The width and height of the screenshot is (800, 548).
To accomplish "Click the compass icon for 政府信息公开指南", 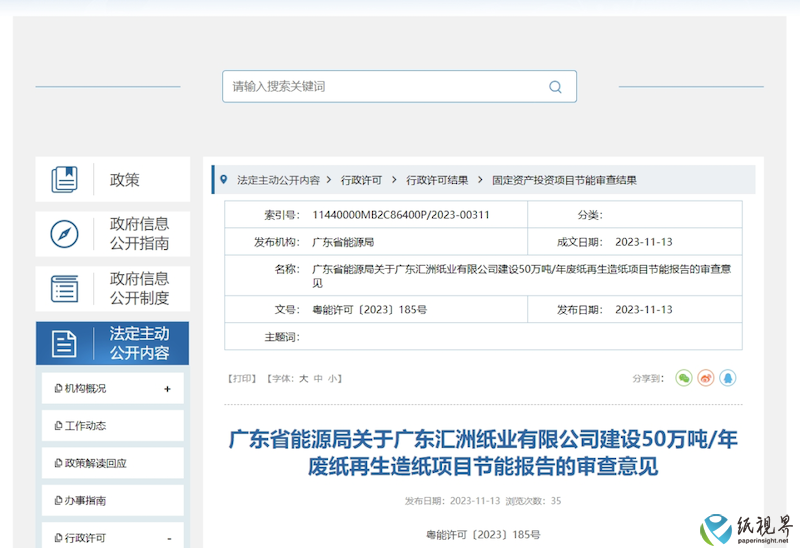I will click(x=64, y=234).
